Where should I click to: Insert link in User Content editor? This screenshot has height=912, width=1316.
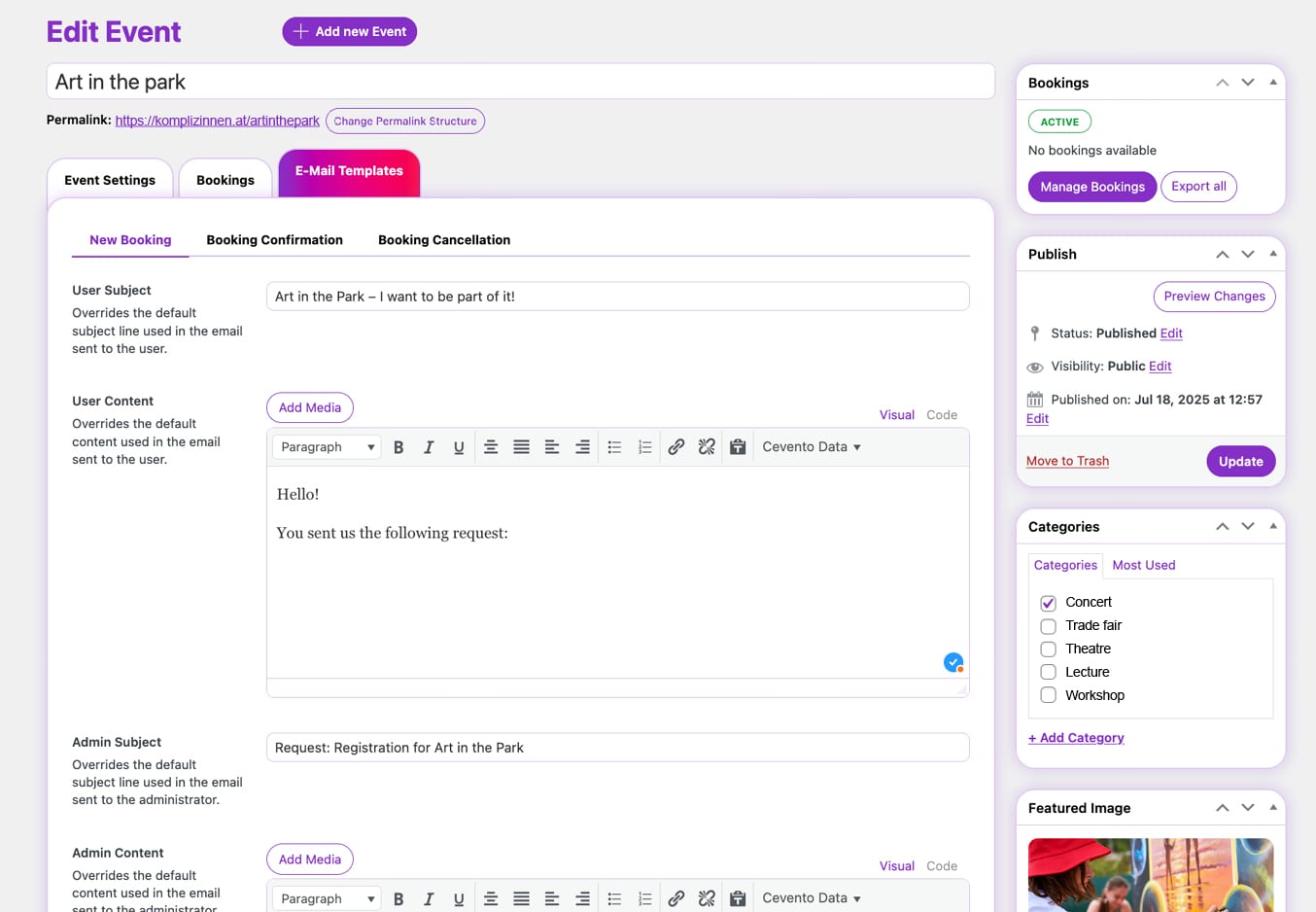676,447
